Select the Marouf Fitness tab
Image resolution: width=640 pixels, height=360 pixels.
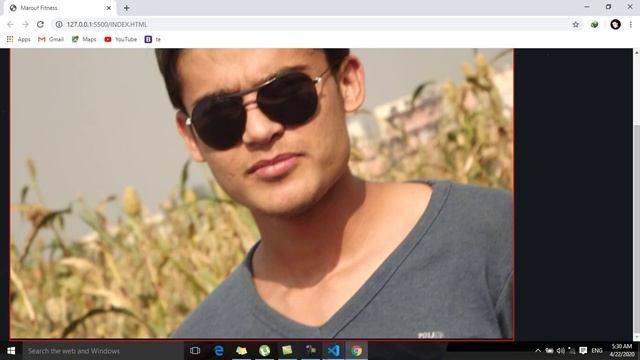pyautogui.click(x=60, y=8)
